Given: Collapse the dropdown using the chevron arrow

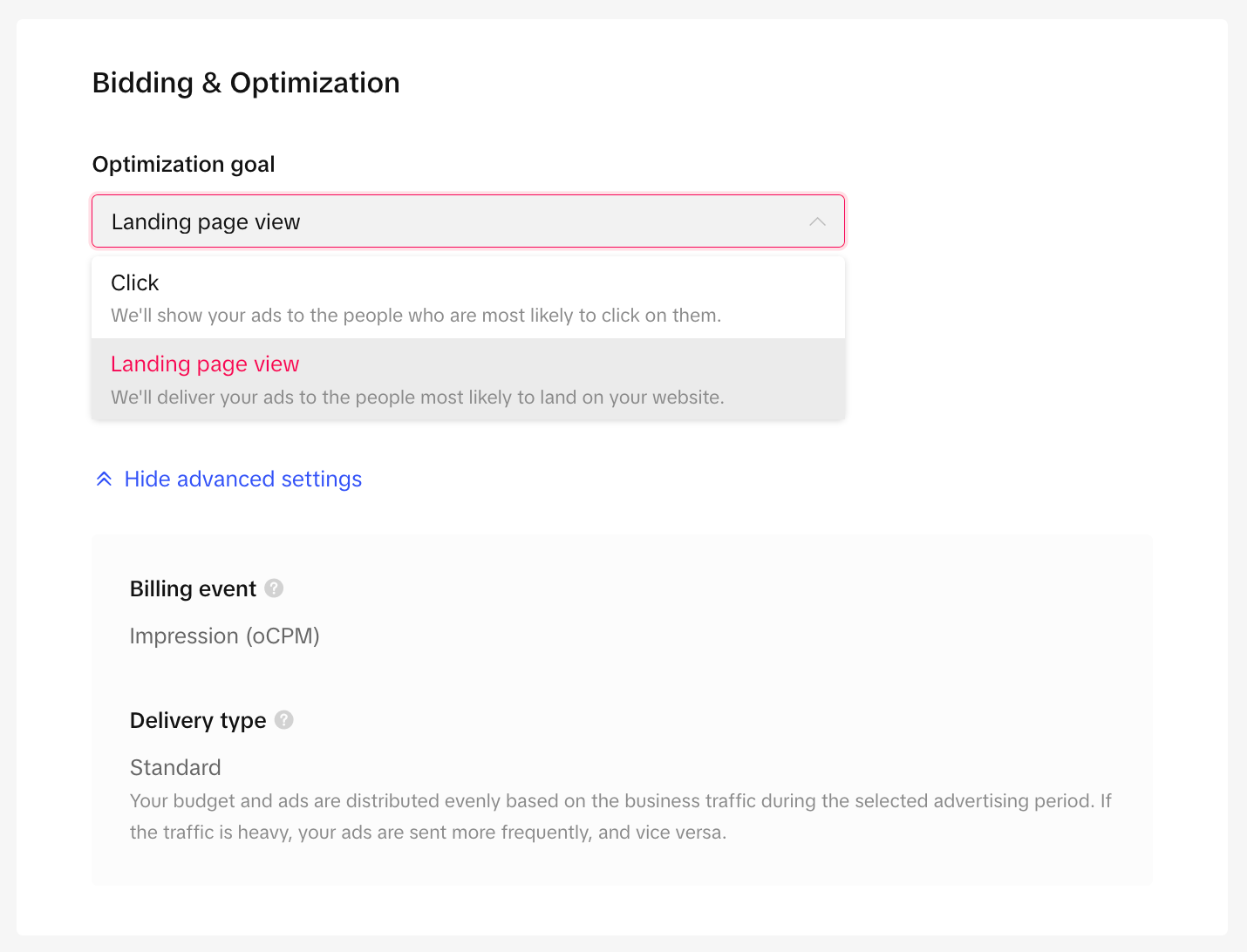Looking at the screenshot, I should coord(817,221).
